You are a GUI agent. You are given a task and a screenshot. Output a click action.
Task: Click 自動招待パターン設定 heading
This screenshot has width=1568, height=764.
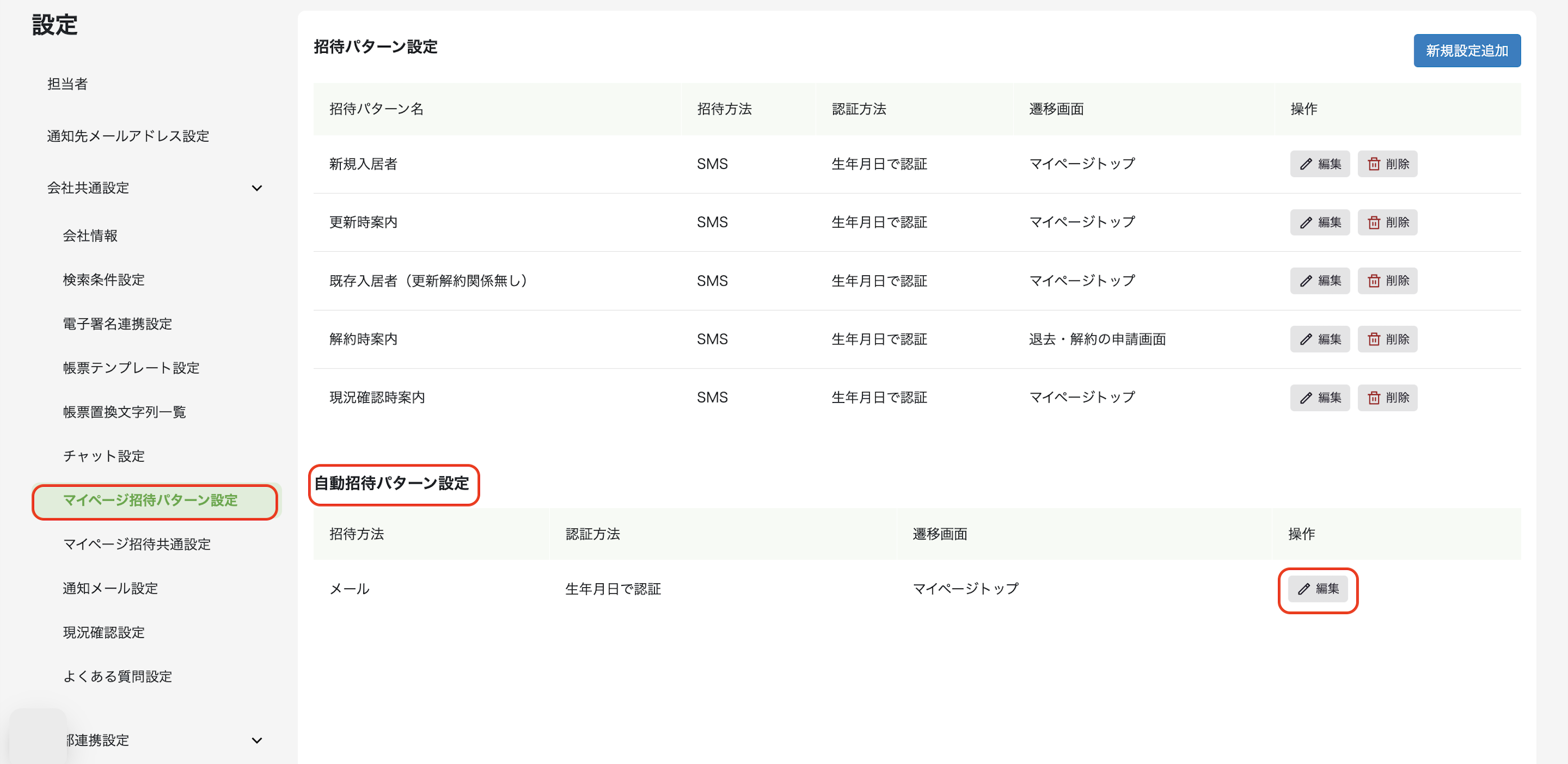point(391,483)
